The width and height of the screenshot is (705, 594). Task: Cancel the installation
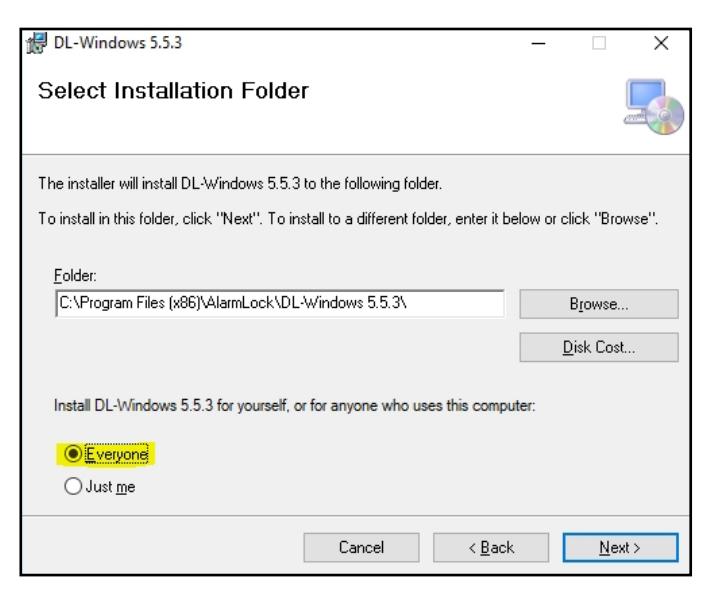click(x=361, y=548)
